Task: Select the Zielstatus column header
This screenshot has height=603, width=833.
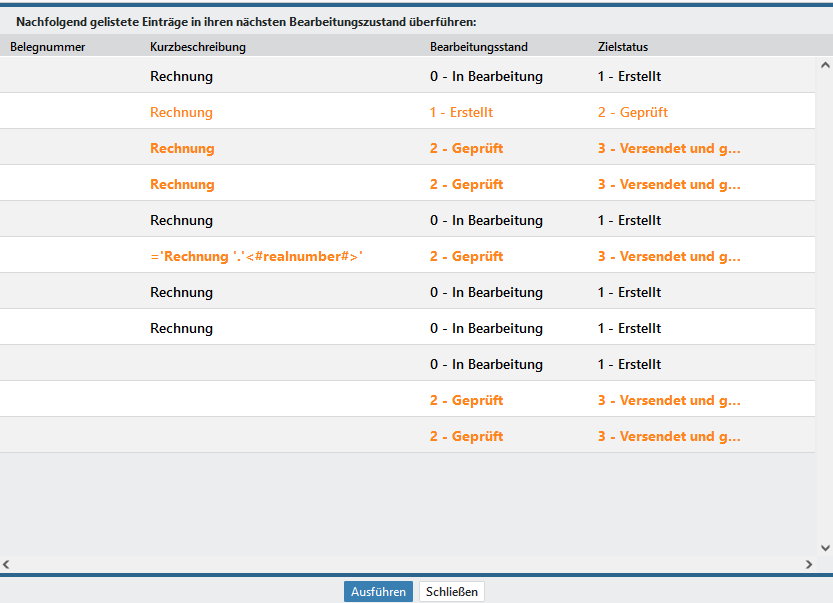Action: pyautogui.click(x=623, y=47)
